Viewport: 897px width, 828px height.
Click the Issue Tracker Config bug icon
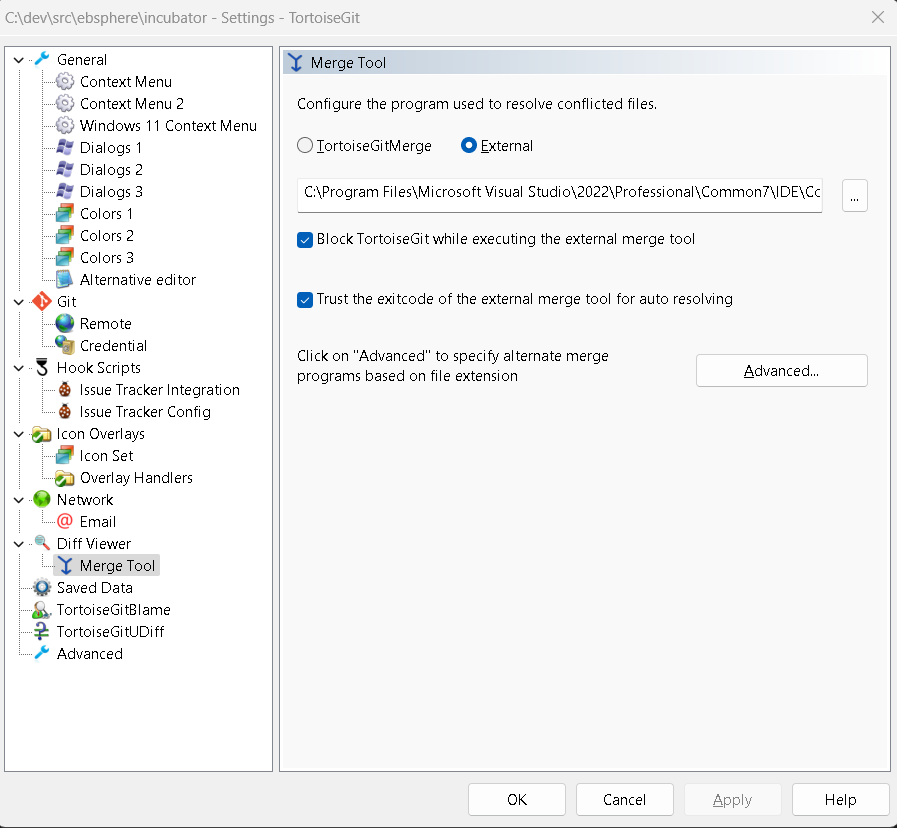(x=65, y=411)
